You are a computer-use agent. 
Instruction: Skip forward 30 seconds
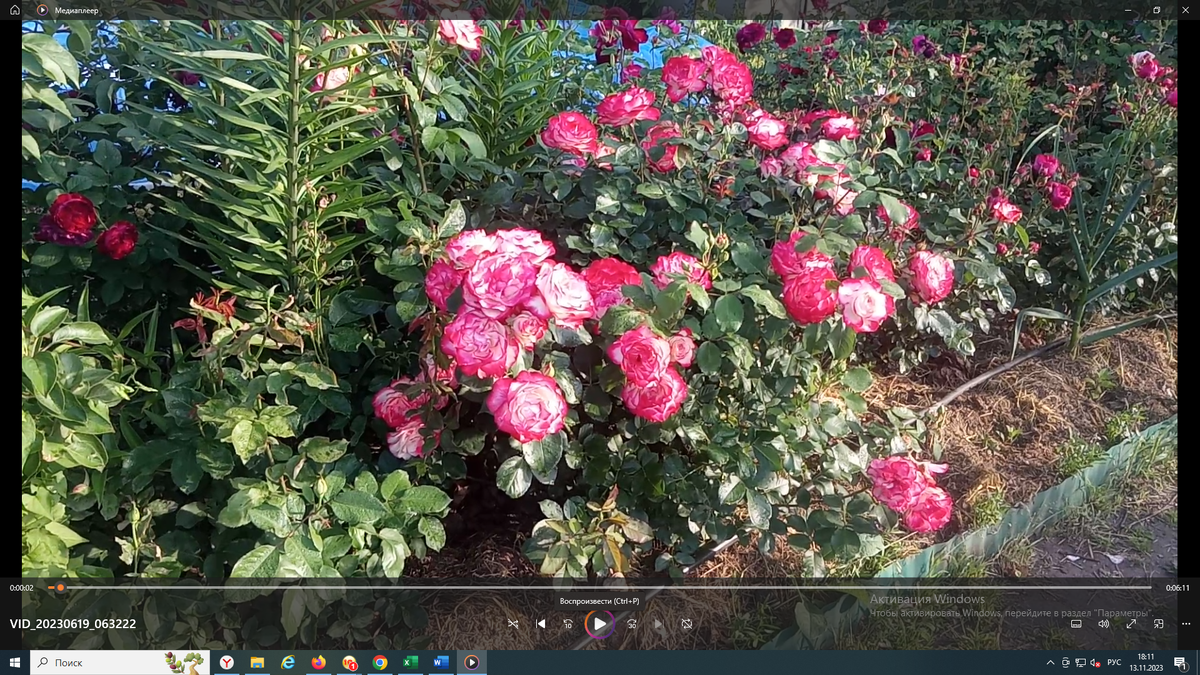coord(632,624)
